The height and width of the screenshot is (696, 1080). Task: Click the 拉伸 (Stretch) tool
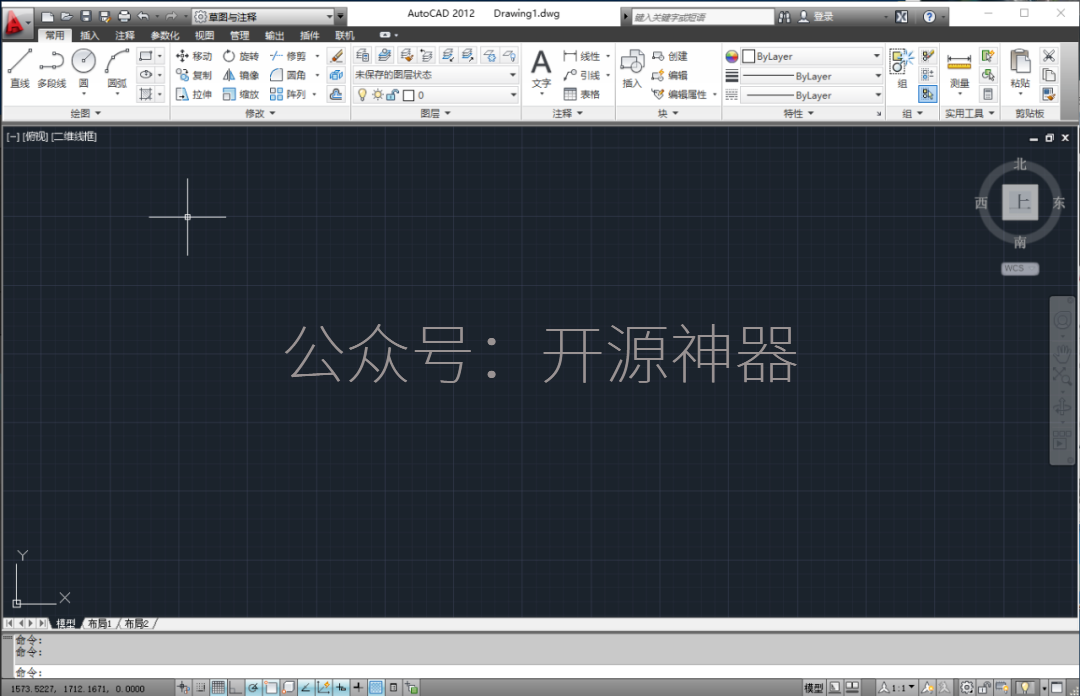(x=194, y=94)
